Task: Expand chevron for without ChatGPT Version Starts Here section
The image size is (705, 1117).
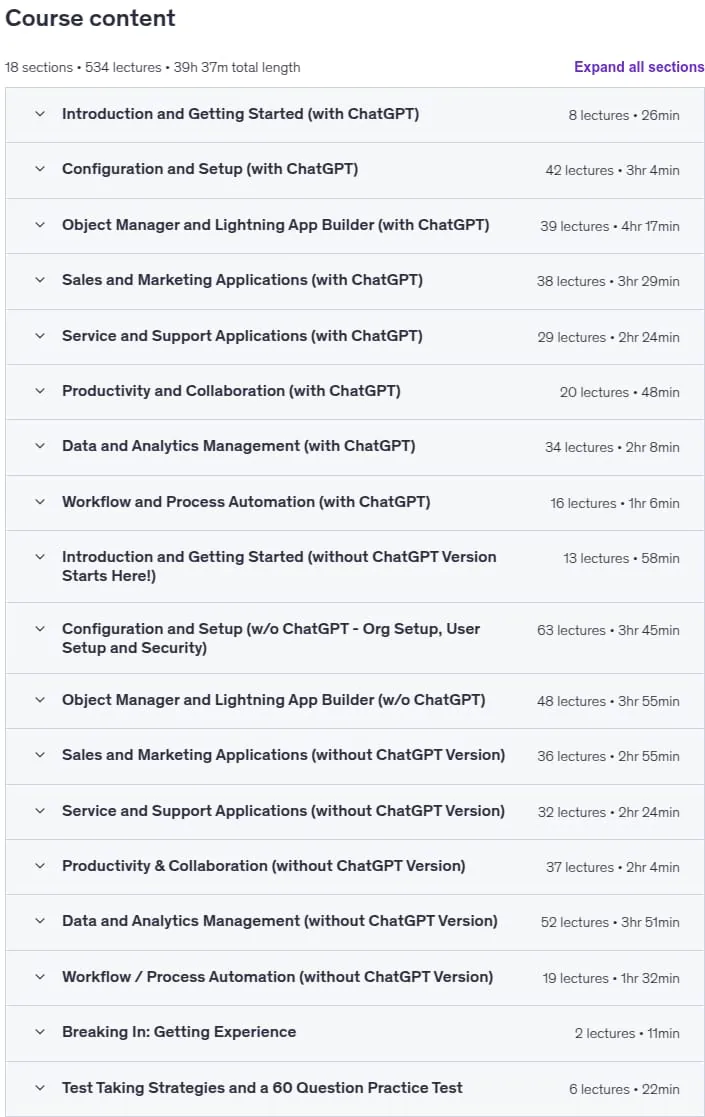Action: coord(41,557)
